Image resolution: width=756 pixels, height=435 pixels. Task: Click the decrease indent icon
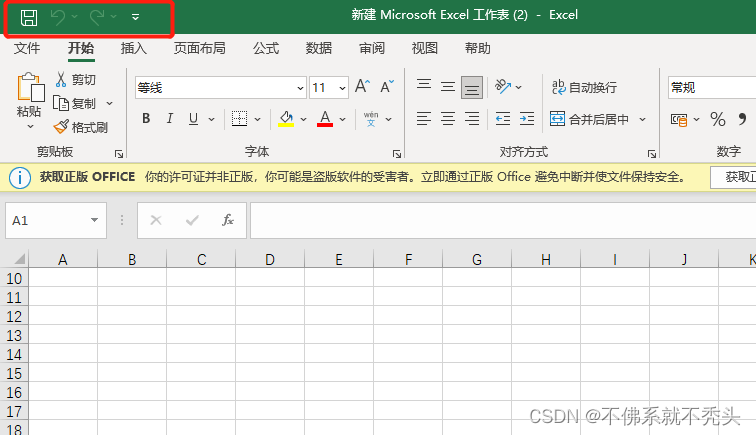tap(503, 119)
